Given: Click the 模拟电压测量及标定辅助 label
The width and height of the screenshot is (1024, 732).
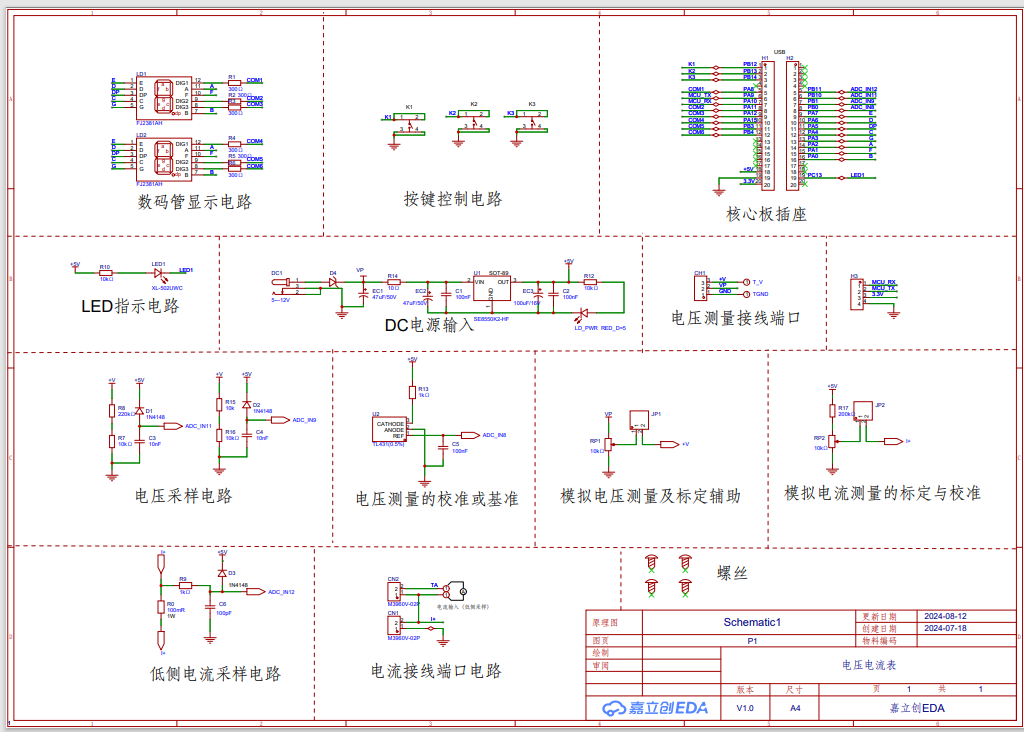Looking at the screenshot, I should [650, 496].
